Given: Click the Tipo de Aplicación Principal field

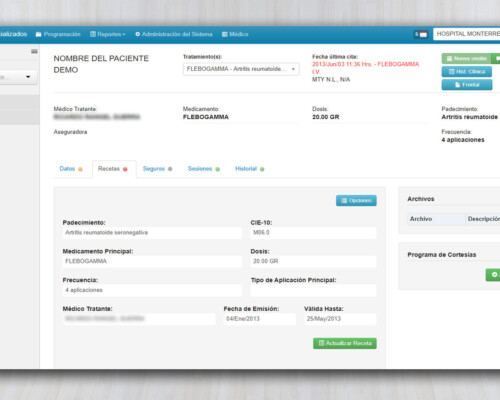Looking at the screenshot, I should [313, 290].
